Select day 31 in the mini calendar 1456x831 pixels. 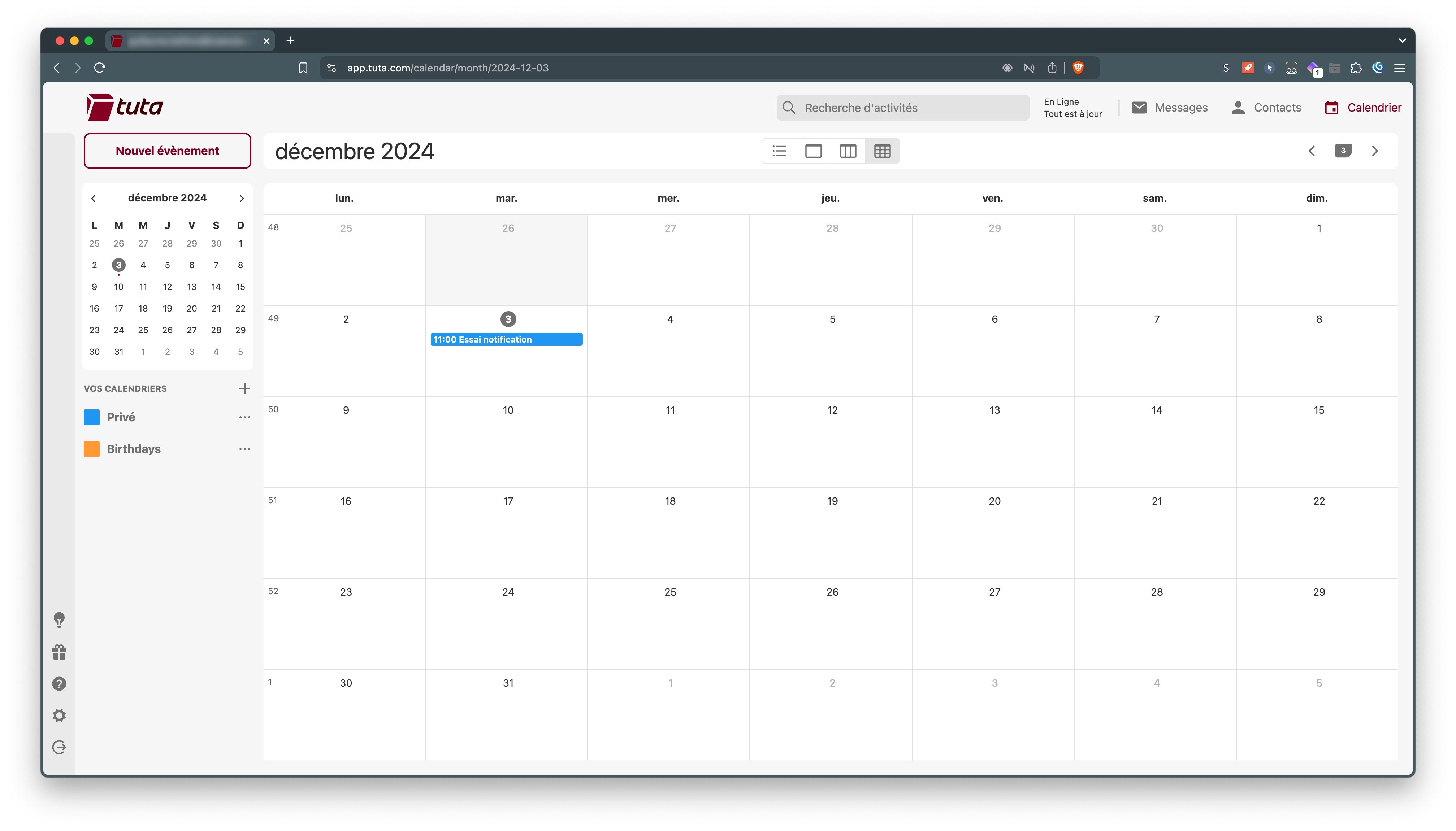119,352
